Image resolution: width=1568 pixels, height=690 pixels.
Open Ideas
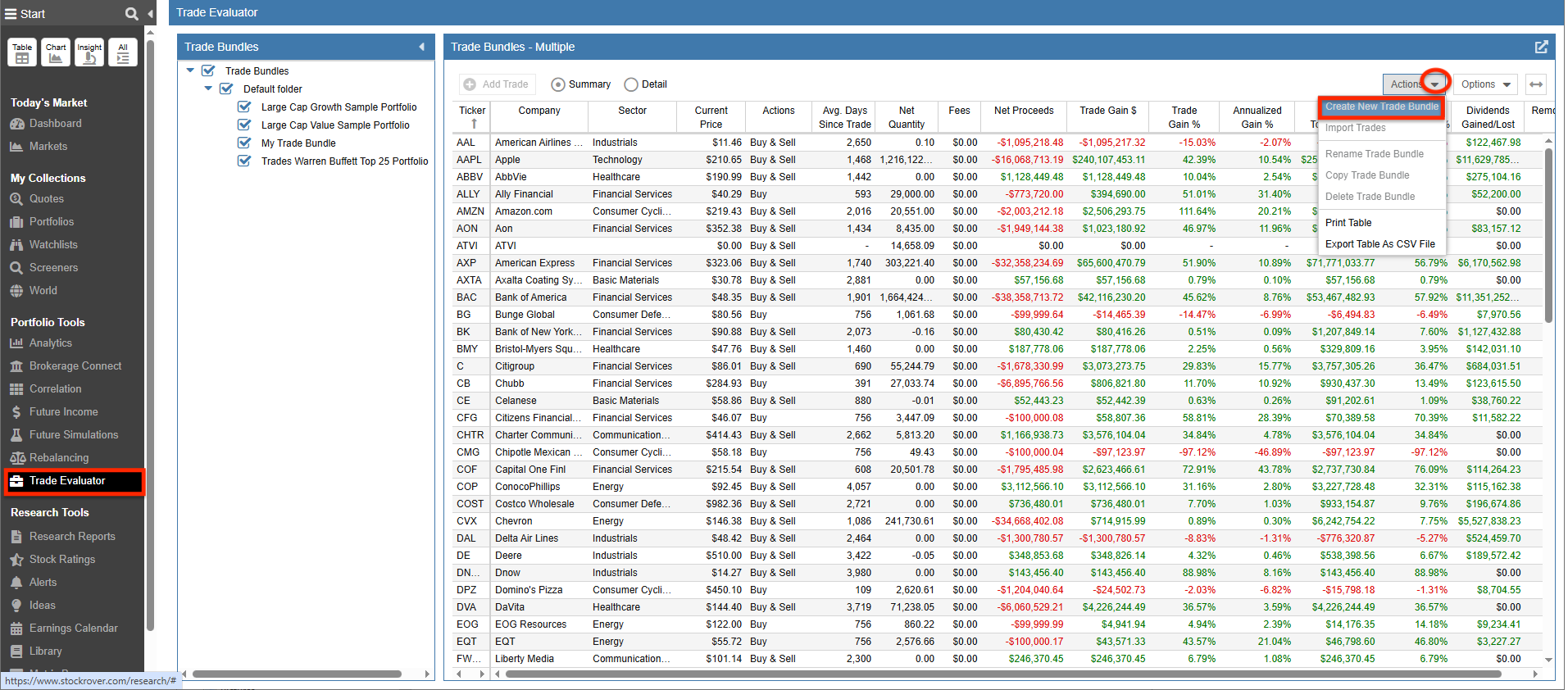coord(42,606)
